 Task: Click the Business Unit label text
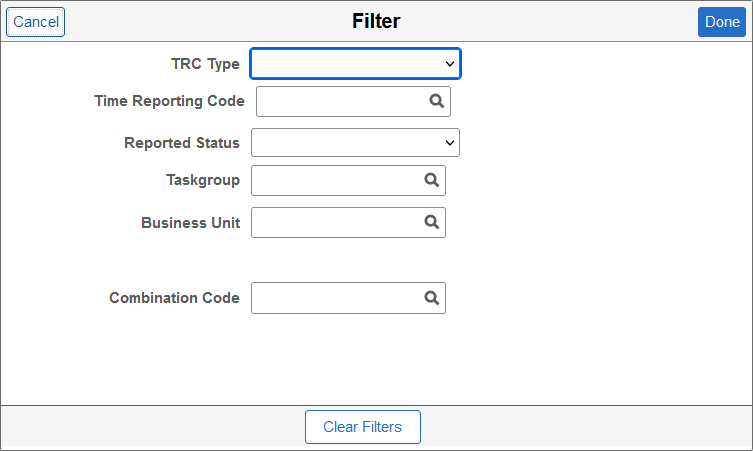click(x=190, y=222)
